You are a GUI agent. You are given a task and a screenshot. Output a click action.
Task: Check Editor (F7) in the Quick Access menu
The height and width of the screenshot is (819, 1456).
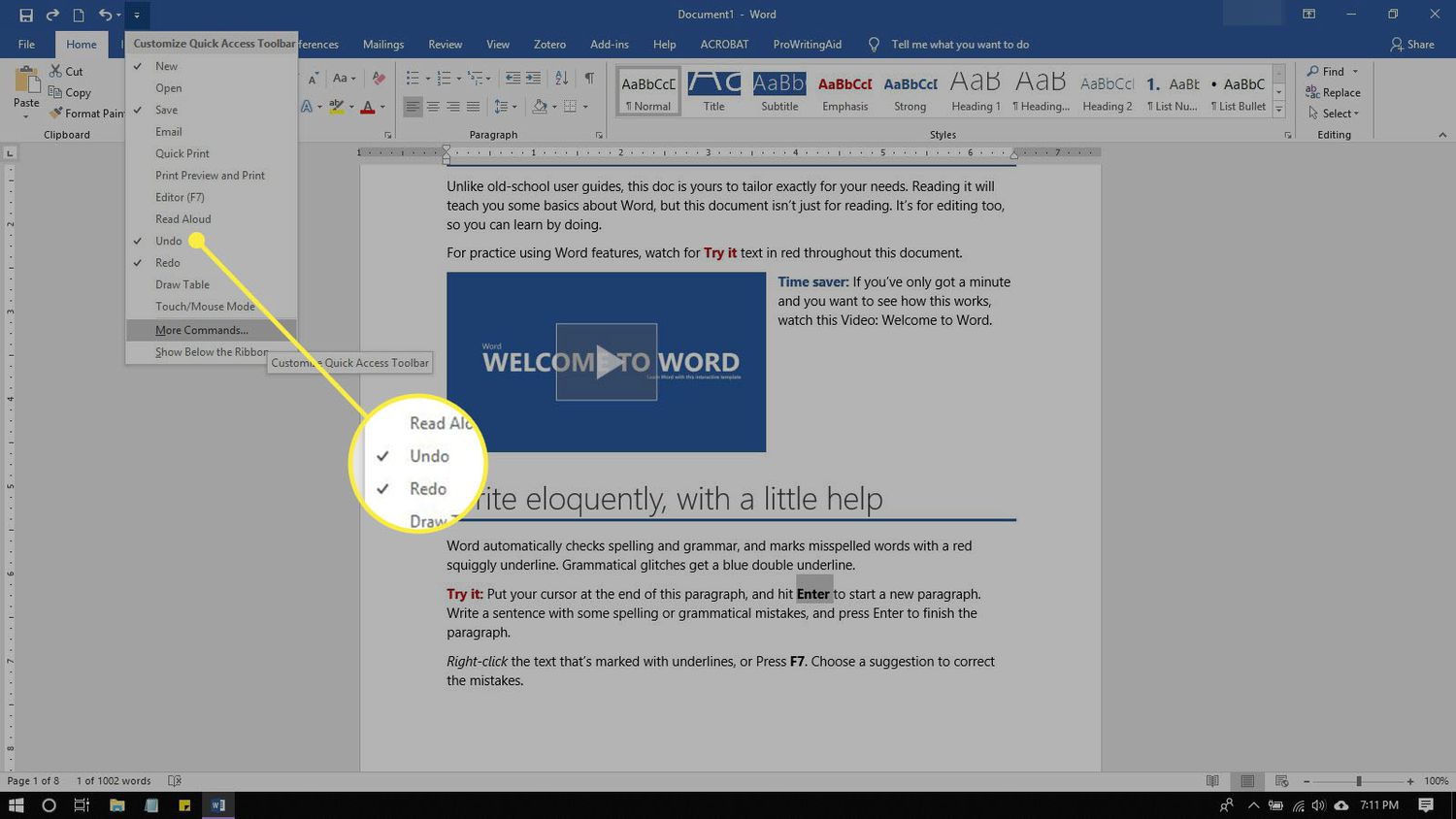211,197
